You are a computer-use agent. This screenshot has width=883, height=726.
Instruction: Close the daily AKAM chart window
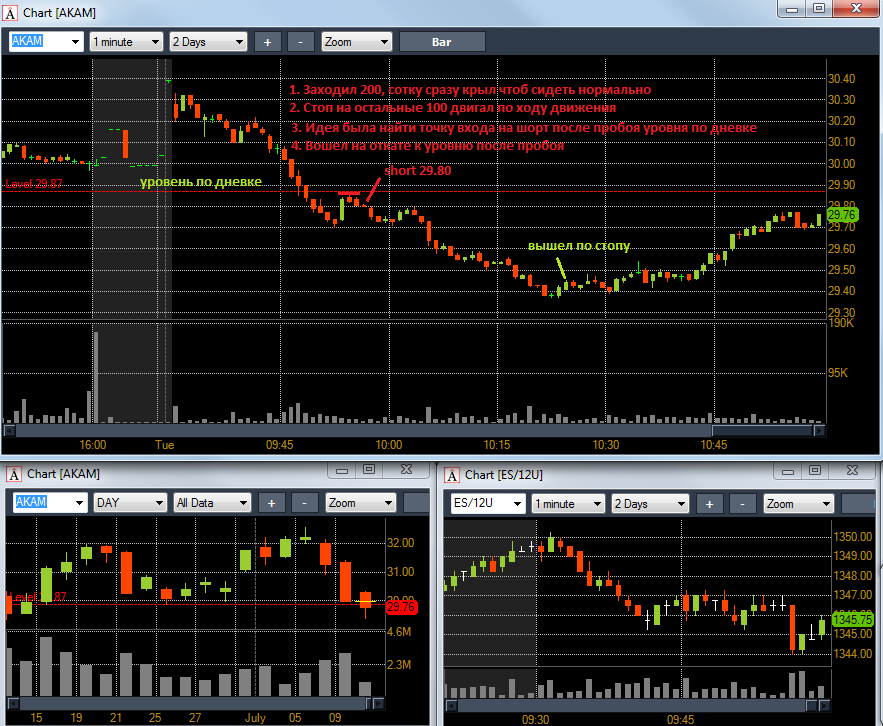406,470
